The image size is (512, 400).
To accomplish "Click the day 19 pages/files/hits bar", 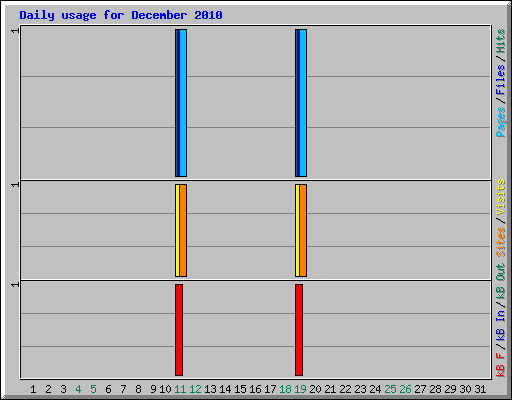I will (x=301, y=103).
